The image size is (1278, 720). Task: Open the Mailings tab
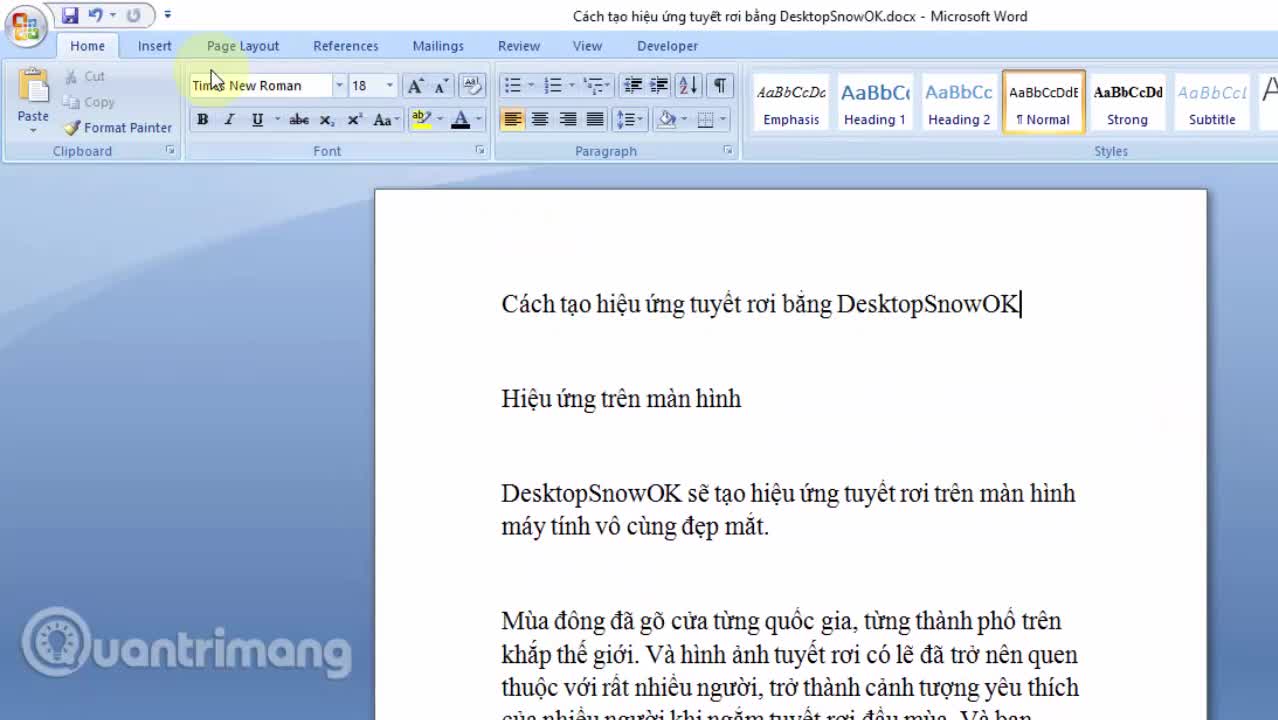coord(438,46)
